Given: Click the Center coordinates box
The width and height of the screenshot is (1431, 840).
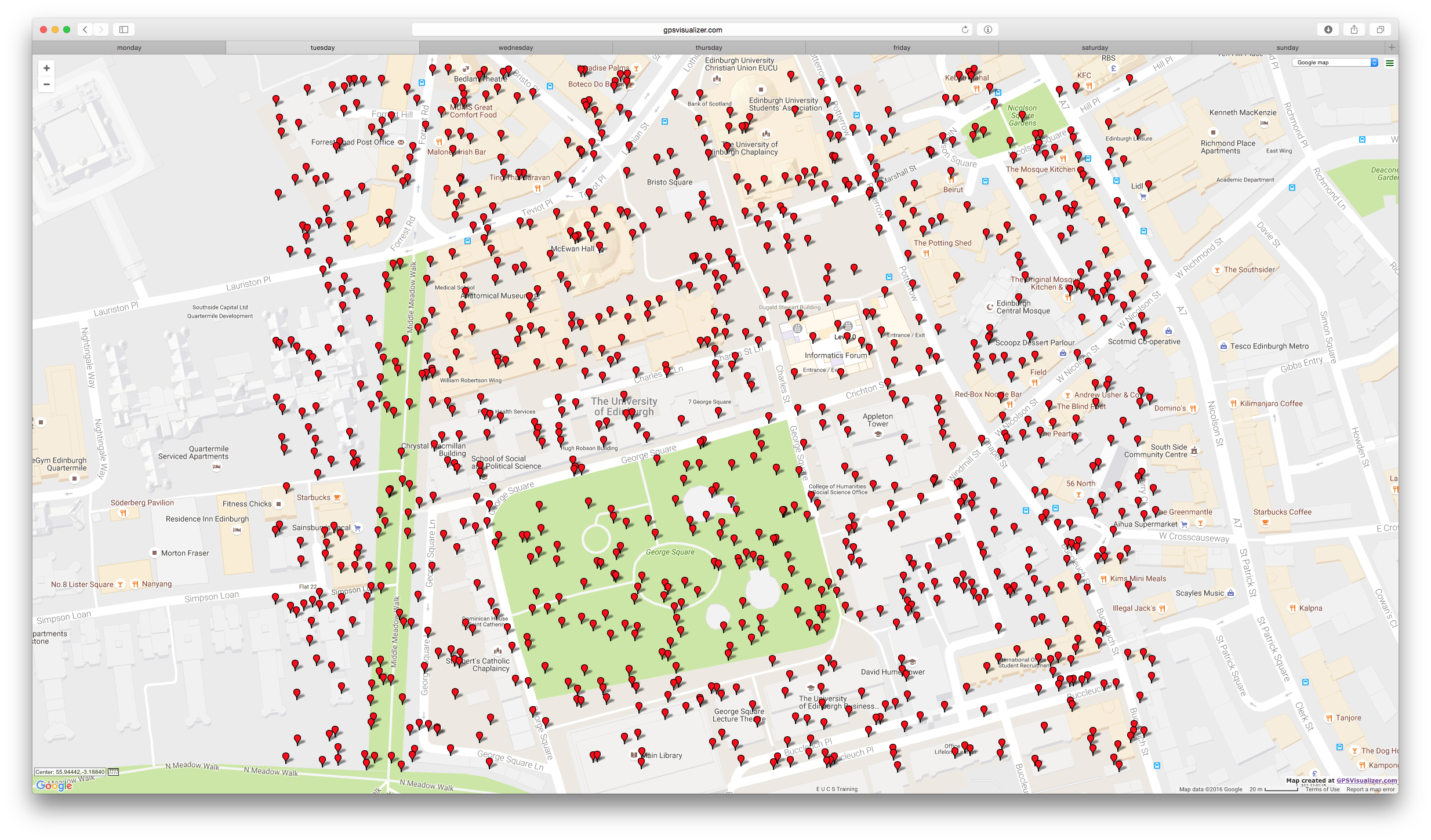Looking at the screenshot, I should click(x=70, y=772).
